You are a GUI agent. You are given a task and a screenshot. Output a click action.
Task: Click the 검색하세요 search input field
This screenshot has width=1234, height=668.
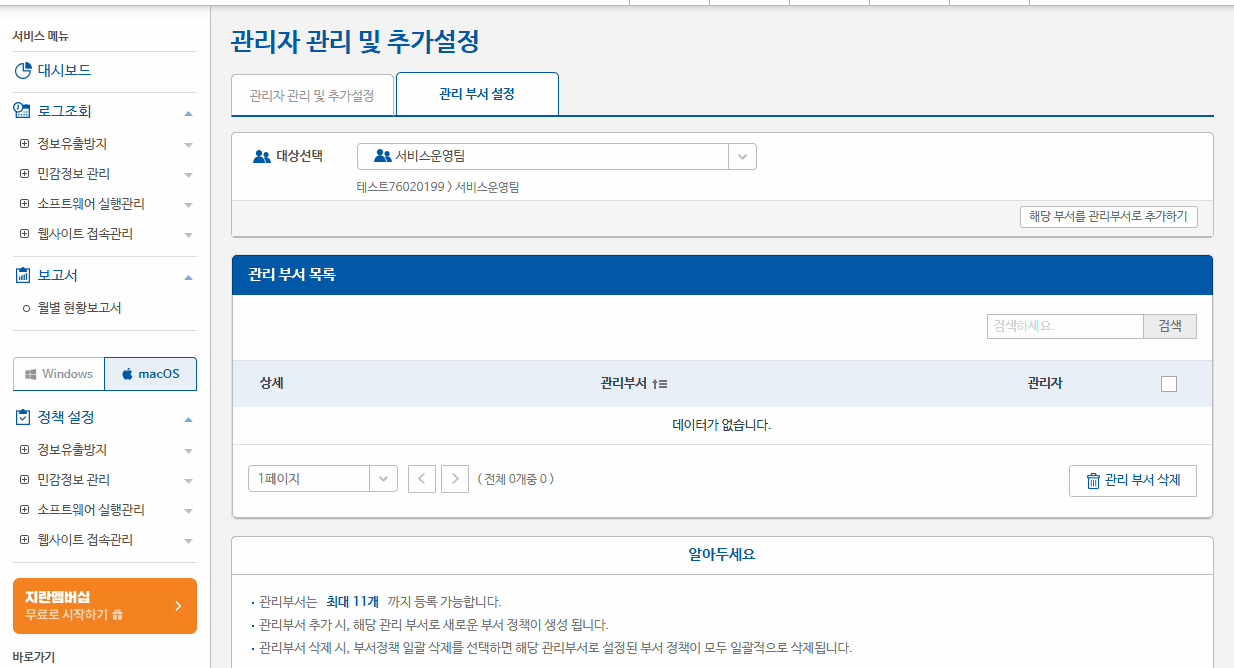(x=1064, y=326)
